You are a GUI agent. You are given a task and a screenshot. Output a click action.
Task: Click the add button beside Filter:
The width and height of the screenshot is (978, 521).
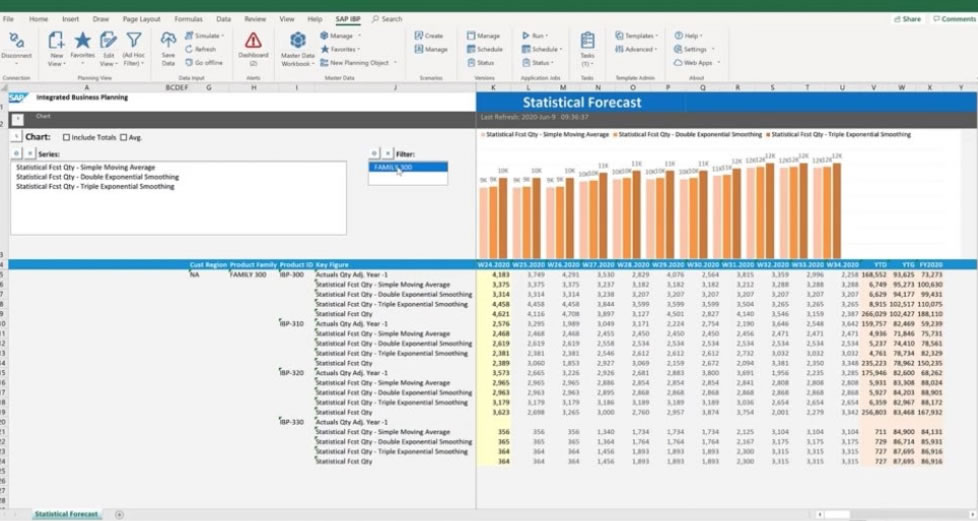coord(374,153)
